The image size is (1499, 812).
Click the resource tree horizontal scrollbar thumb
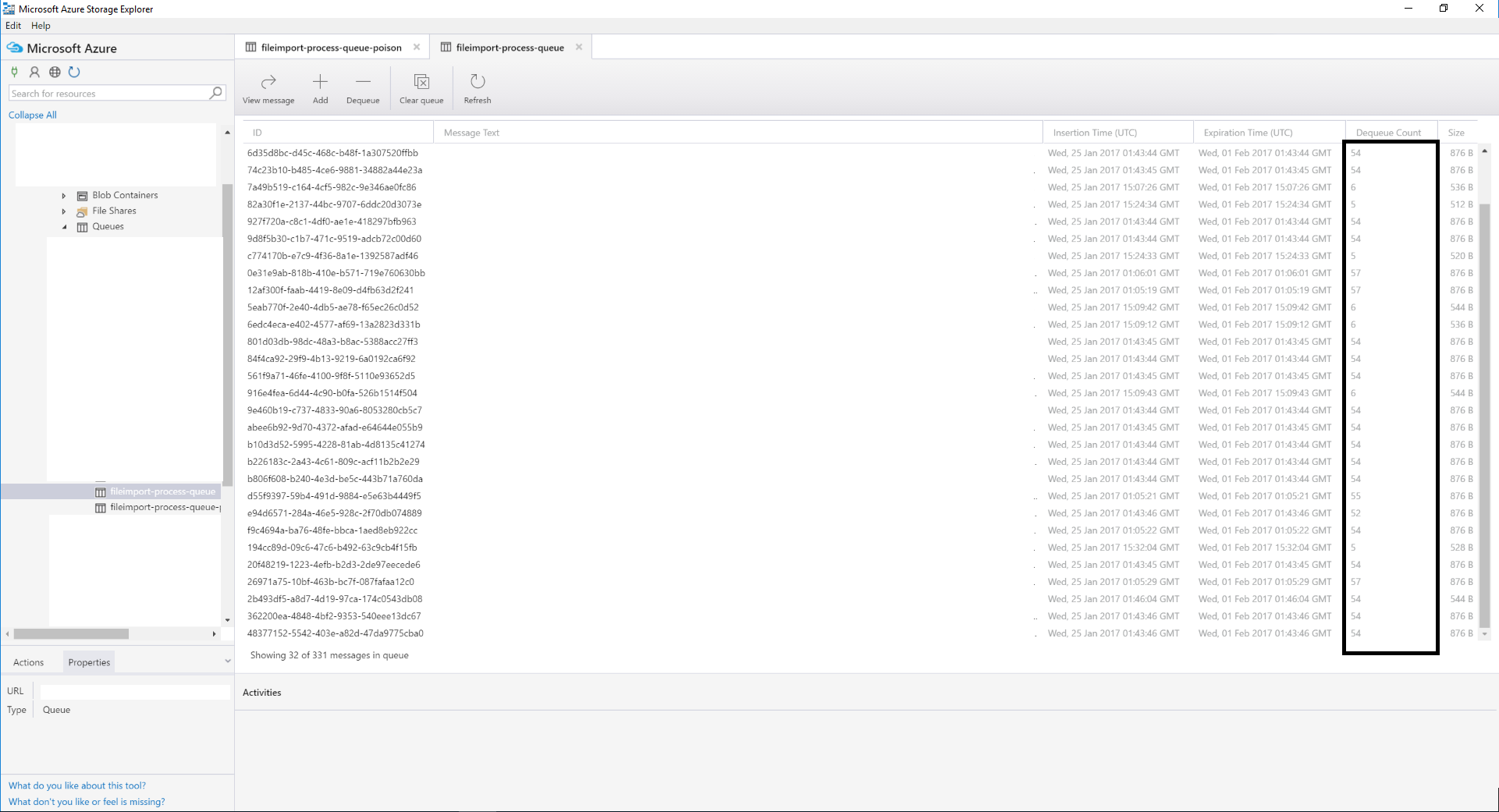tap(71, 634)
